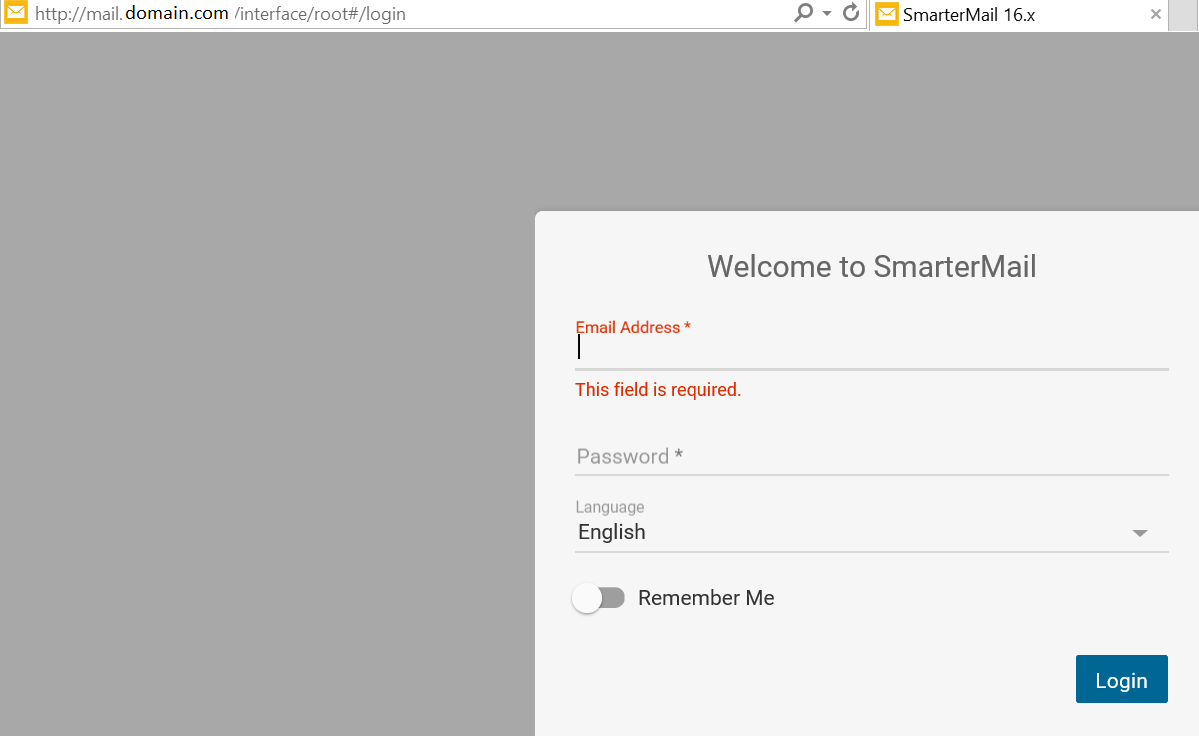Click the Password input field

[x=872, y=457]
